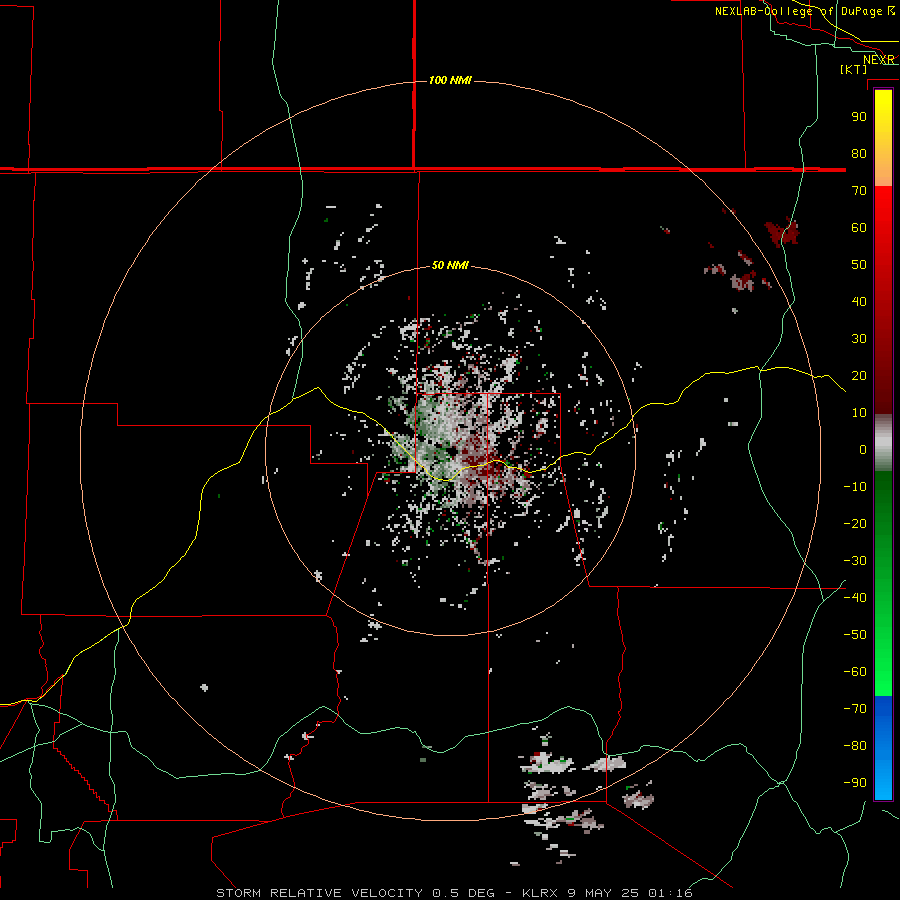Click the 01:16 time stamp
900x900 pixels.
click(x=670, y=893)
